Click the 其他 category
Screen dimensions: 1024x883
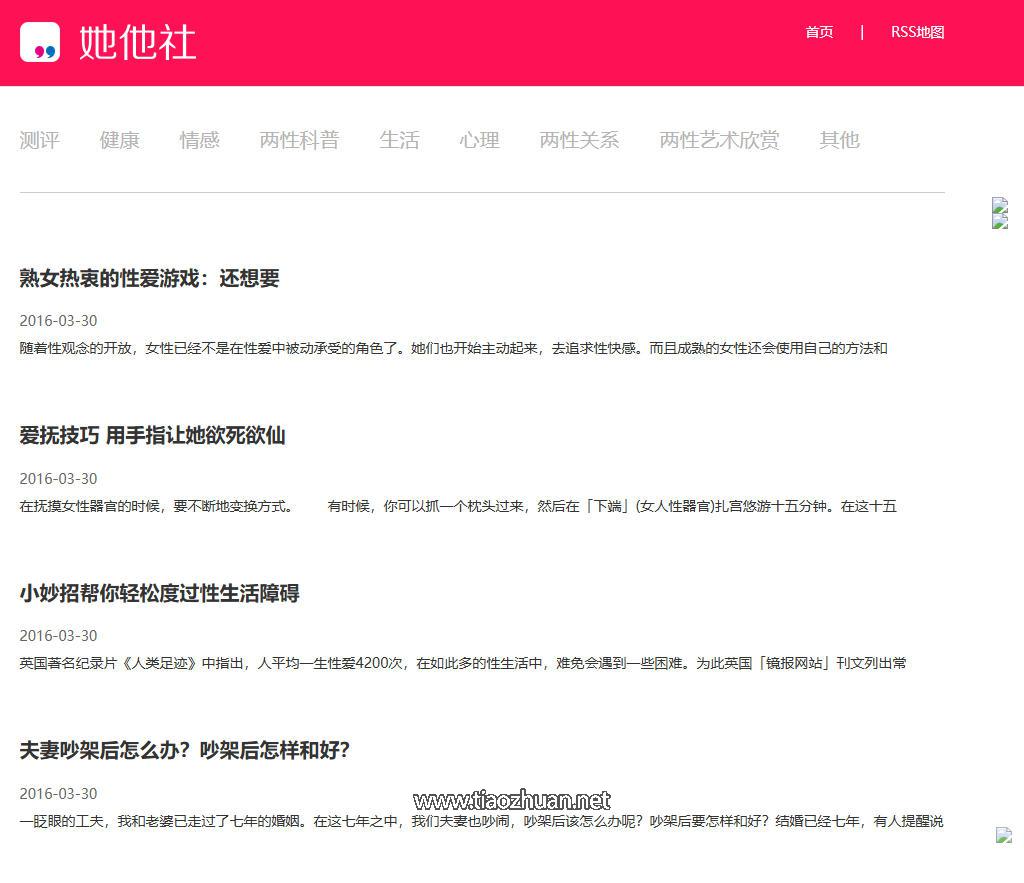839,140
